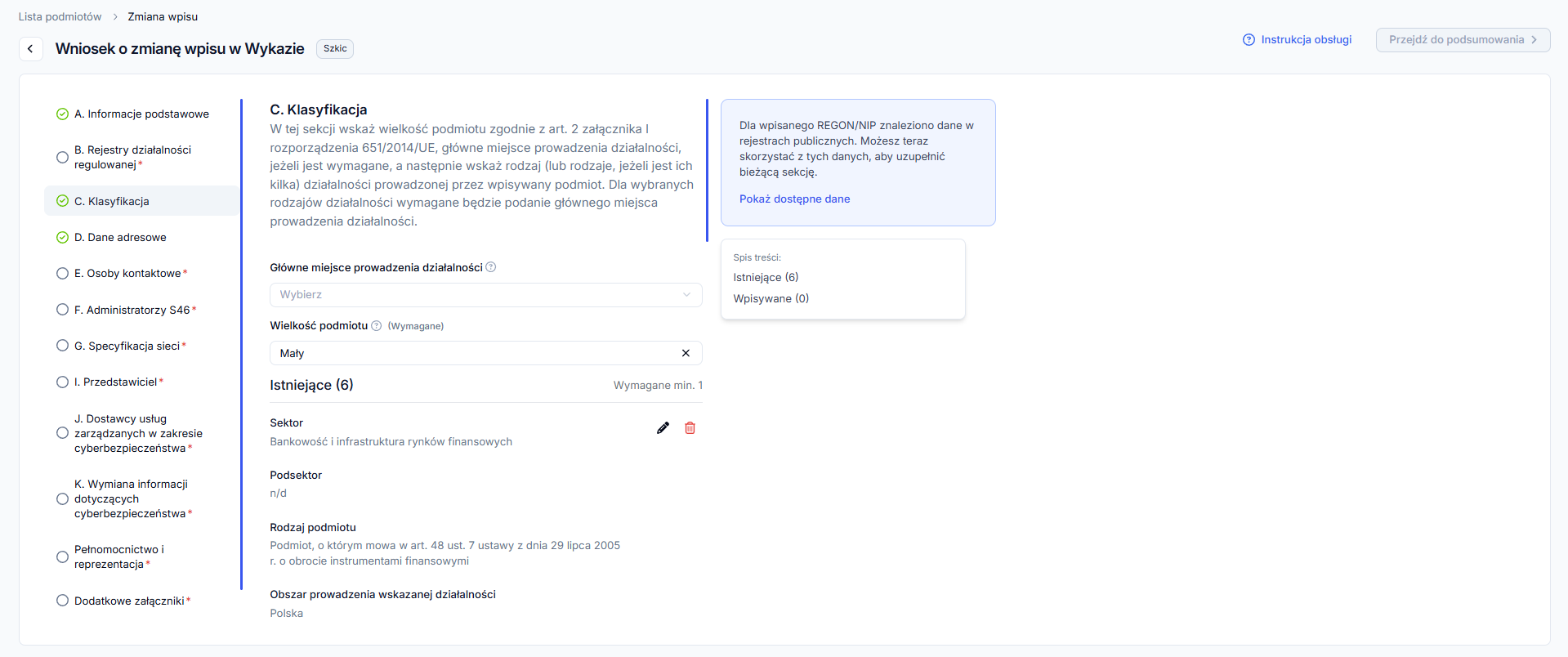The height and width of the screenshot is (657, 1568).
Task: Click Przejdź do podsumowania button
Action: pos(1462,40)
